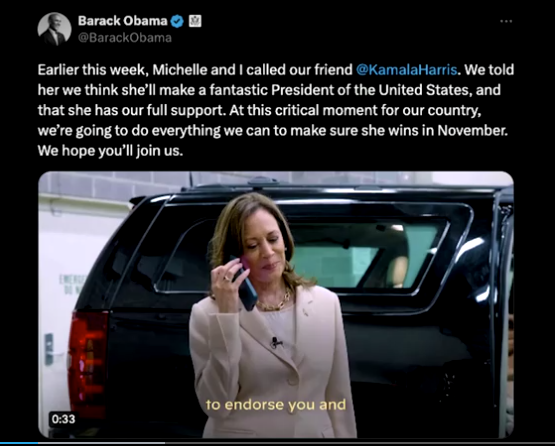Seek within the light gray buffered section

tap(101, 443)
